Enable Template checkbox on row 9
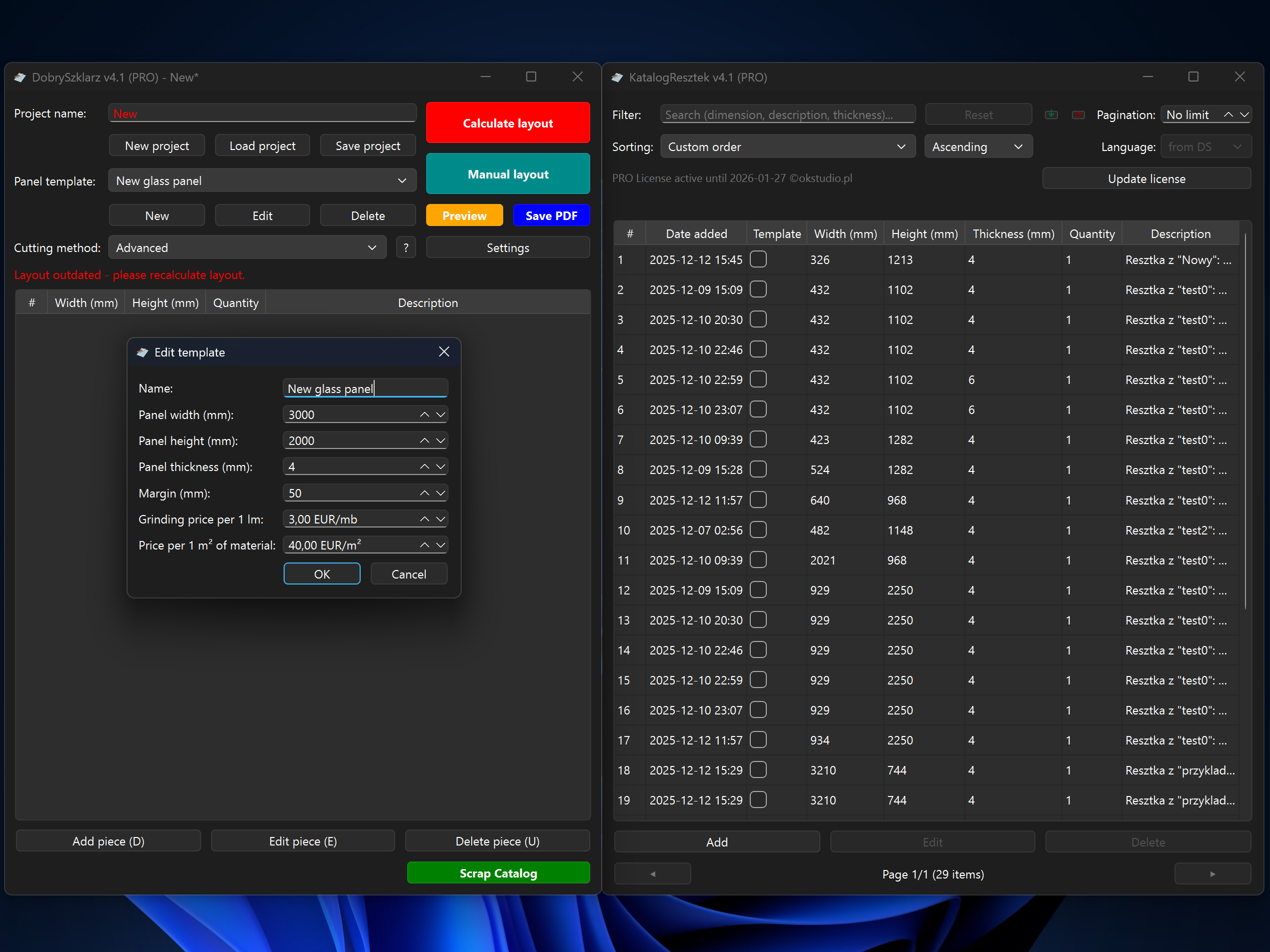 click(758, 500)
